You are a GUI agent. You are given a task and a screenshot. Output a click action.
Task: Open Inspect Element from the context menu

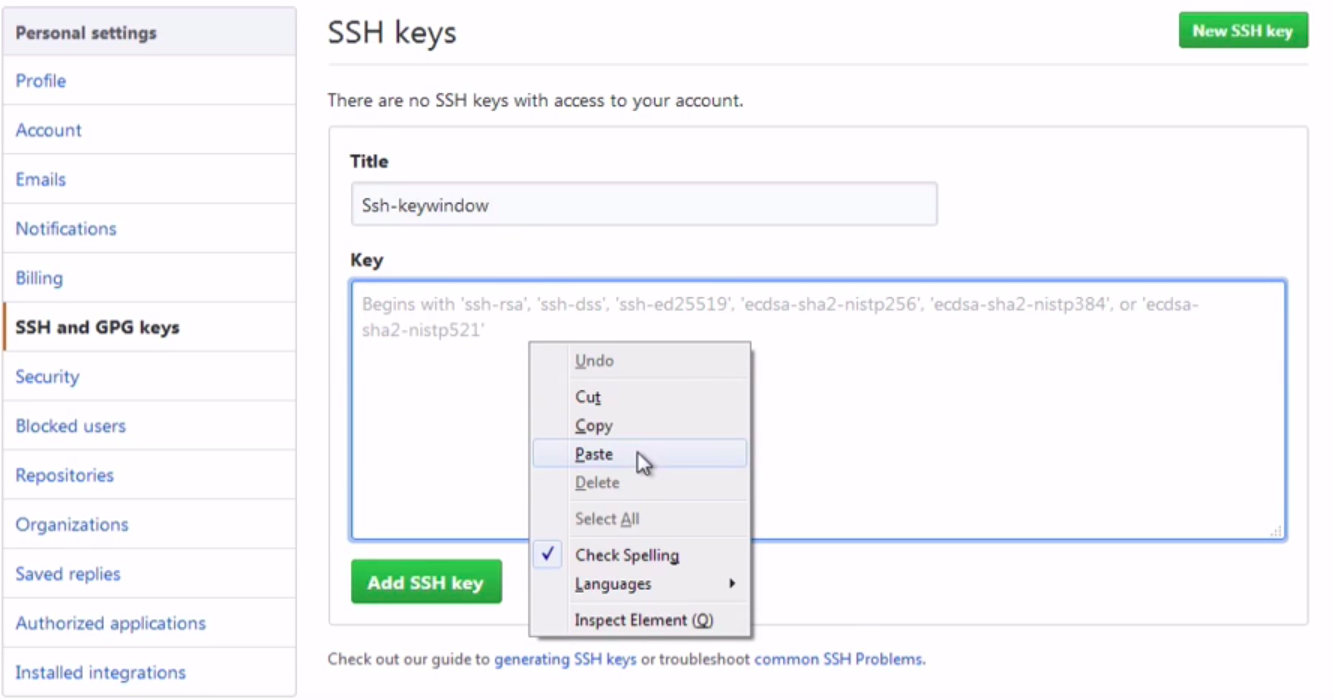point(643,620)
